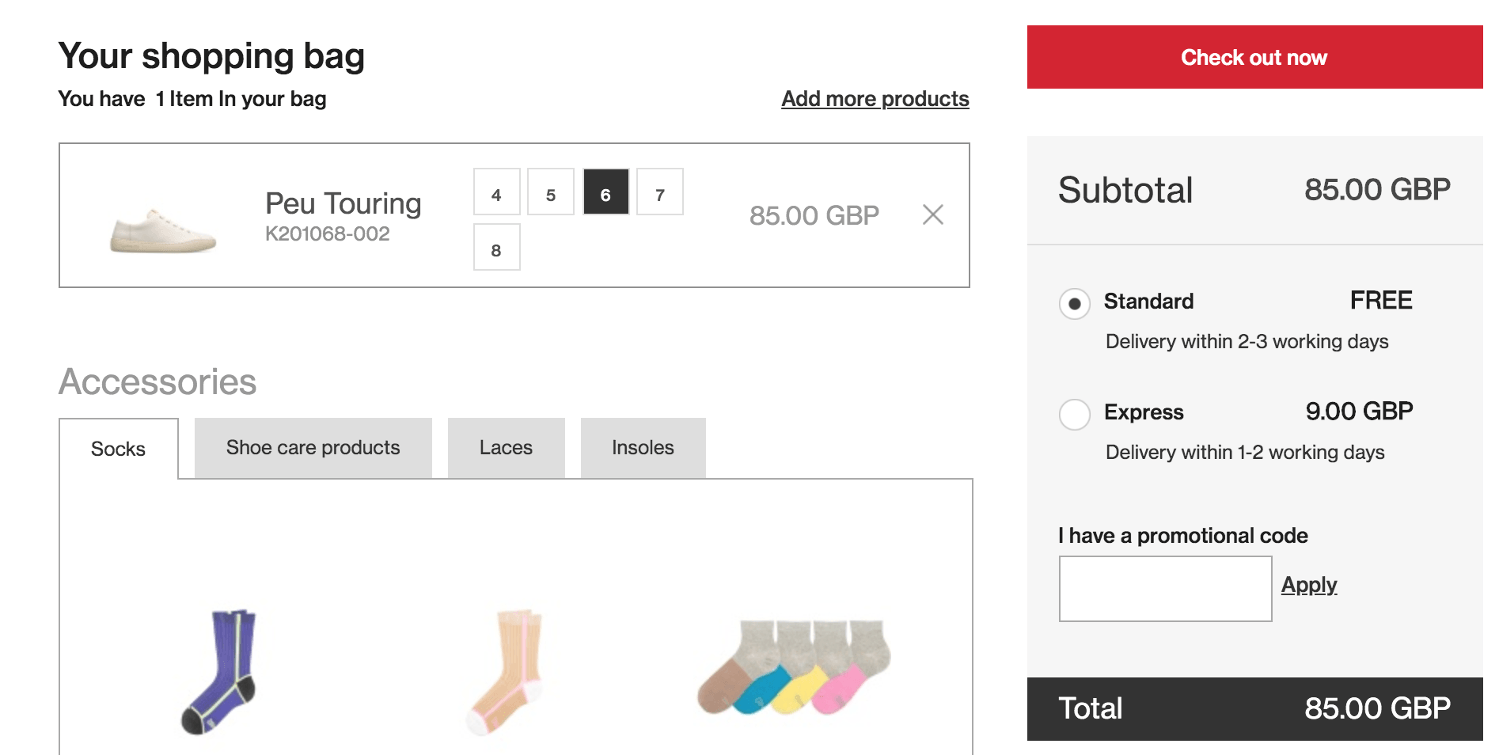Screen dimensions: 1500x755
Task: Click the selected size 6 box
Action: click(x=606, y=192)
